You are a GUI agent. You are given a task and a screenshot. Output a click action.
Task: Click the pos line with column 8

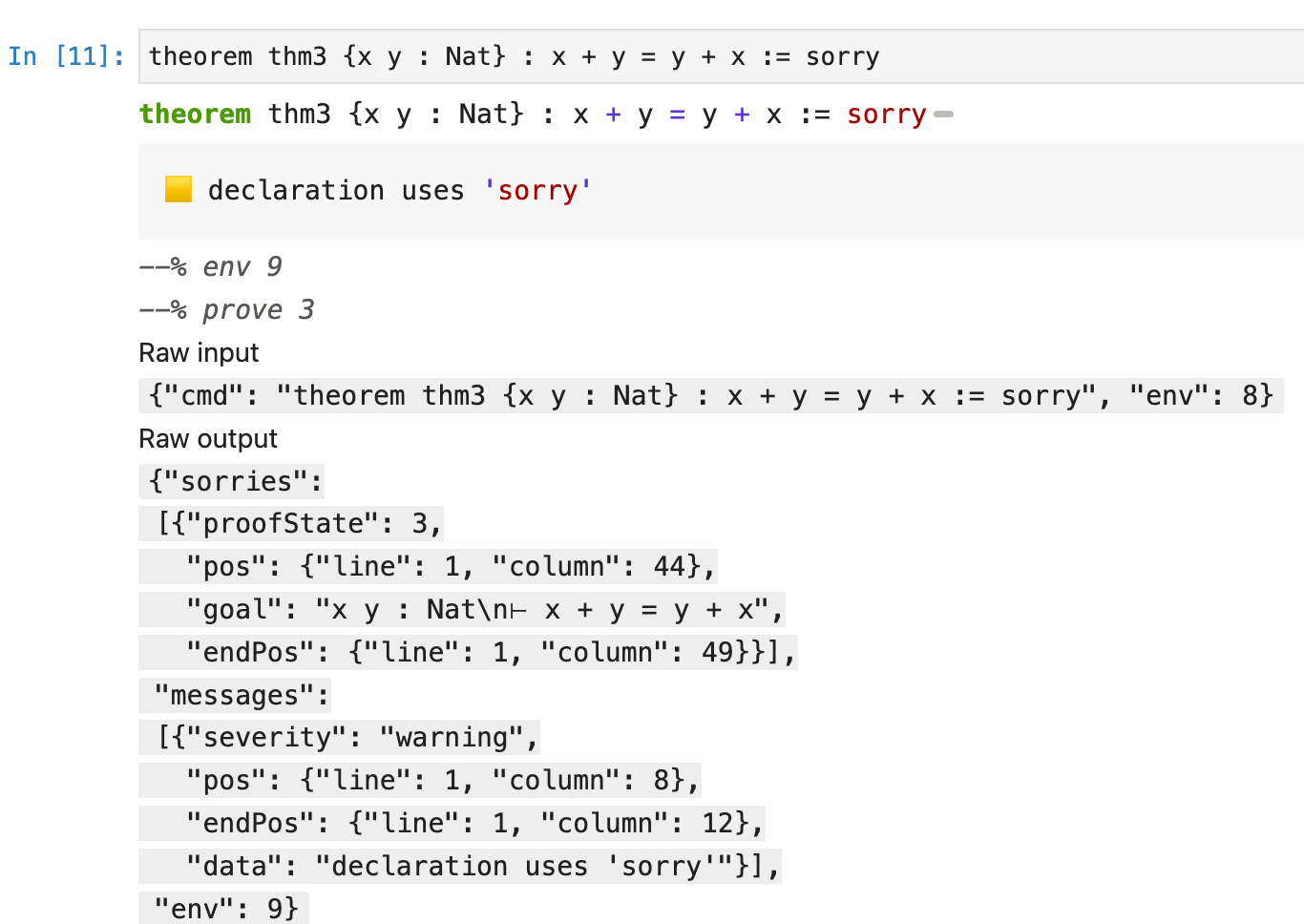click(x=420, y=780)
